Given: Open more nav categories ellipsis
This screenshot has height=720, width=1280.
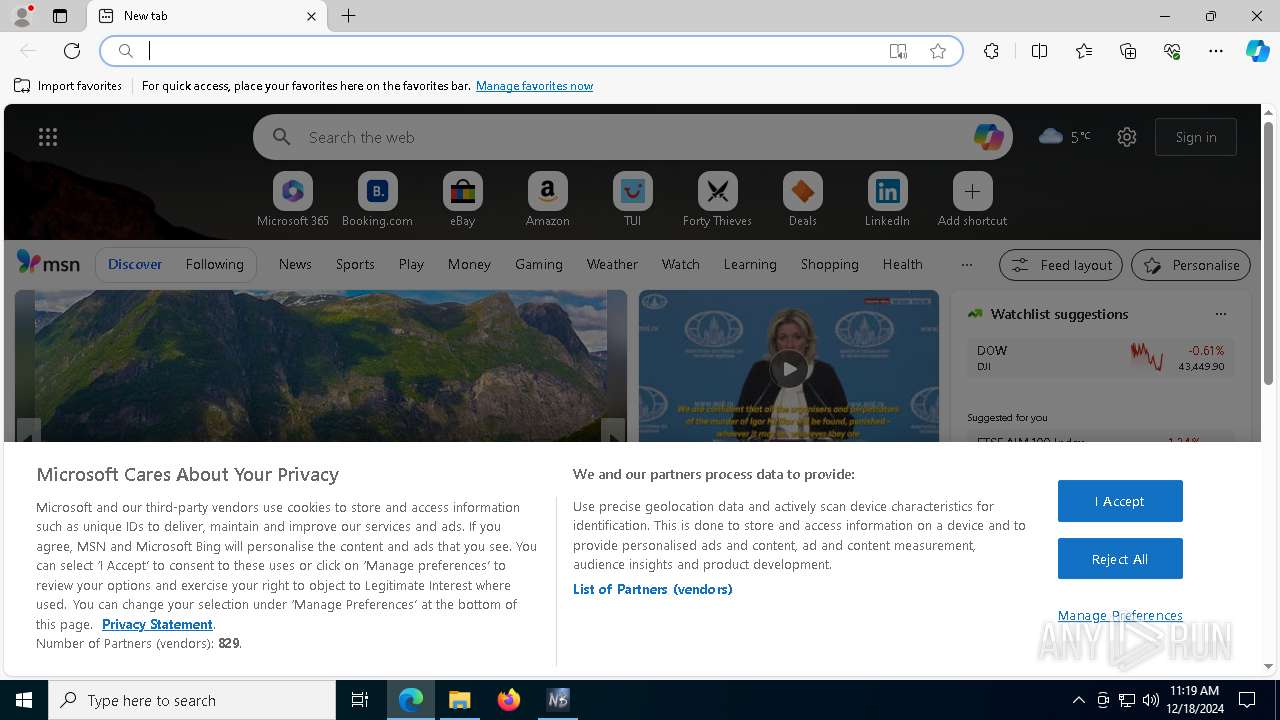Looking at the screenshot, I should 966,265.
